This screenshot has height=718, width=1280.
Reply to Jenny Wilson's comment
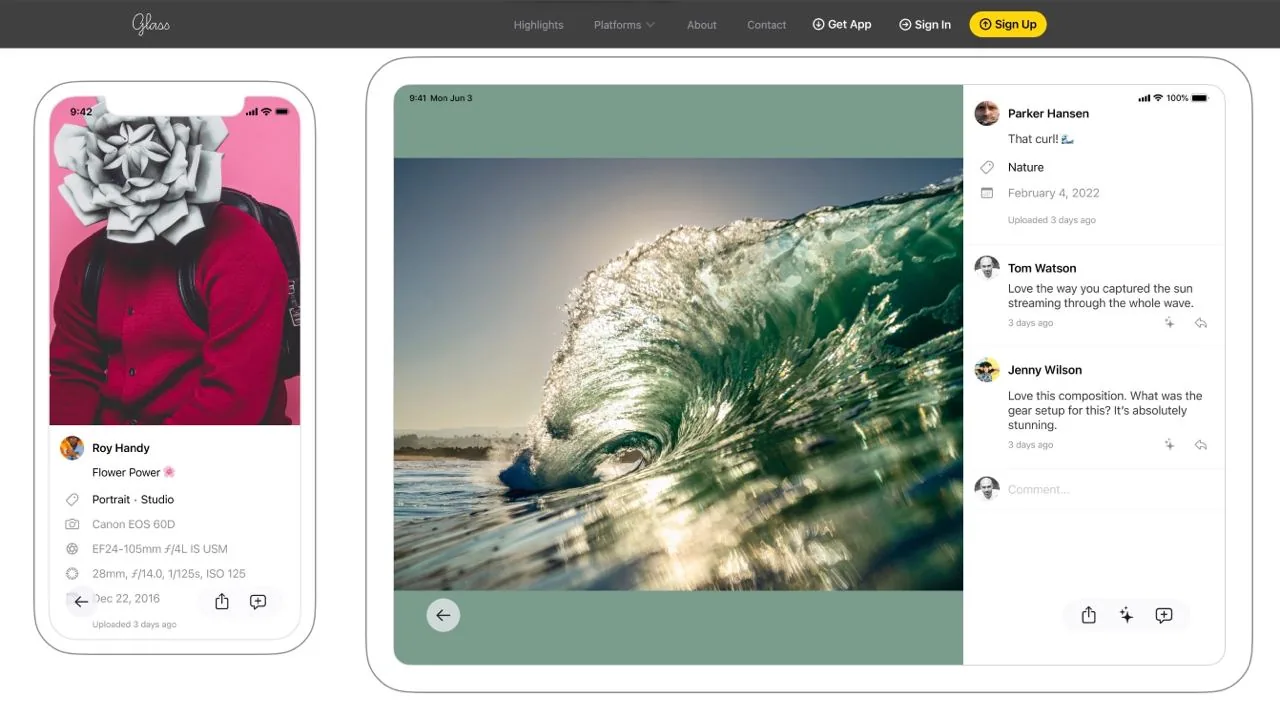tap(1201, 445)
